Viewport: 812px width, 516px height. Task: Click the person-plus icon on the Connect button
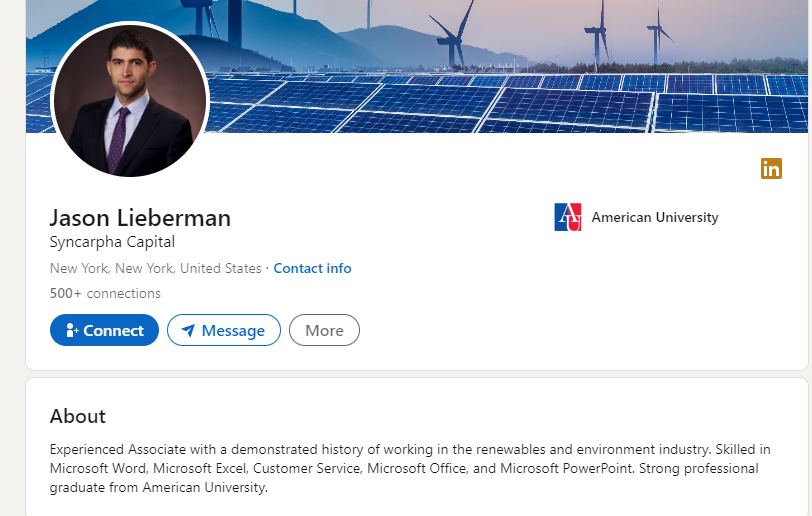(x=72, y=331)
